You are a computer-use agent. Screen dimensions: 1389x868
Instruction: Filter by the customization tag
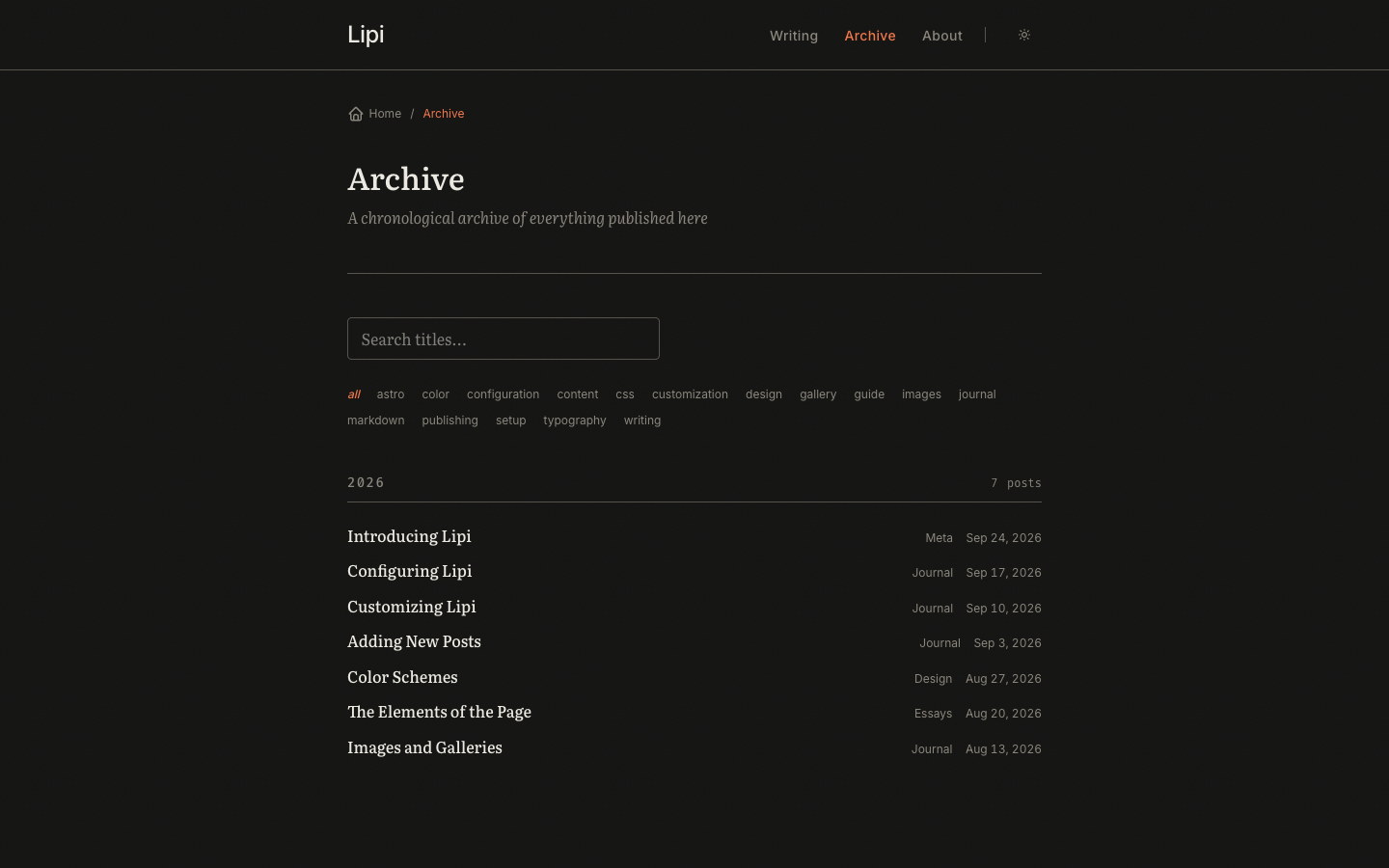point(690,394)
